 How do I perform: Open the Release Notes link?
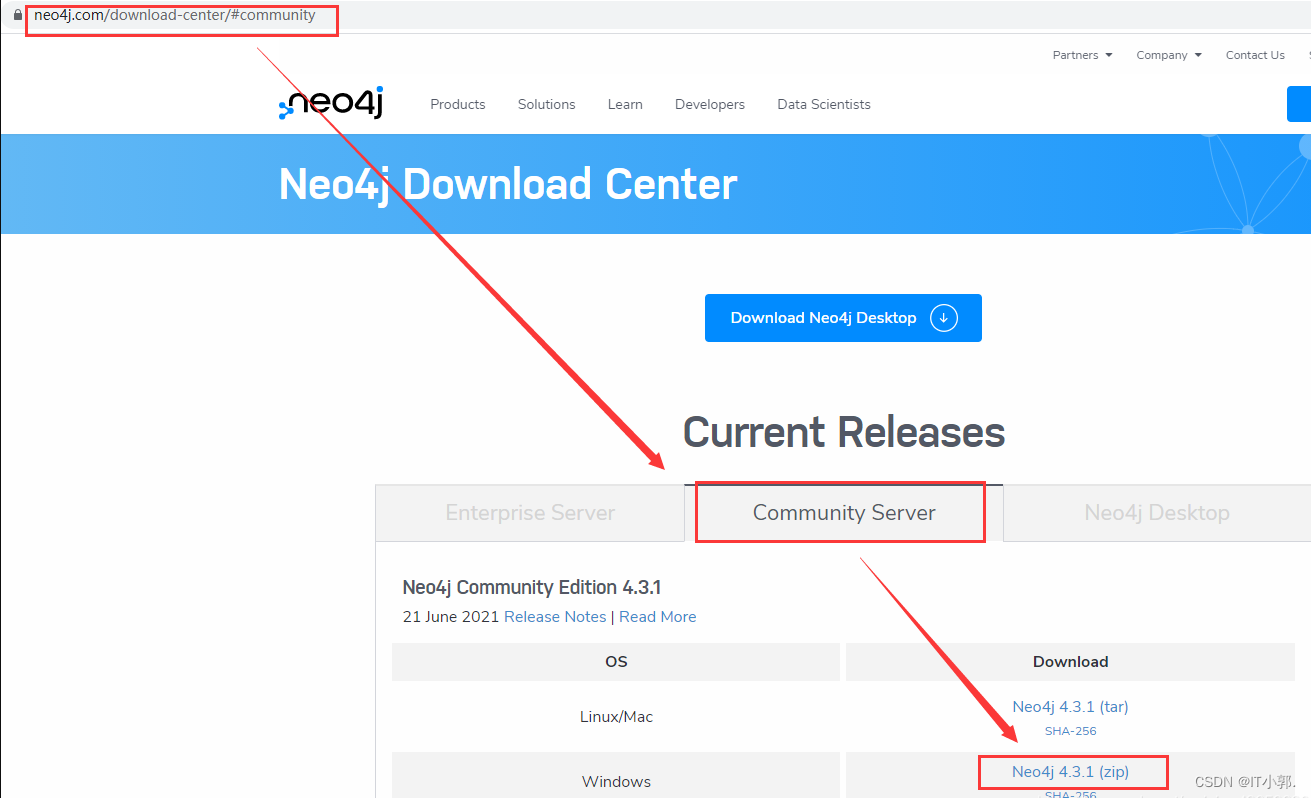point(555,616)
